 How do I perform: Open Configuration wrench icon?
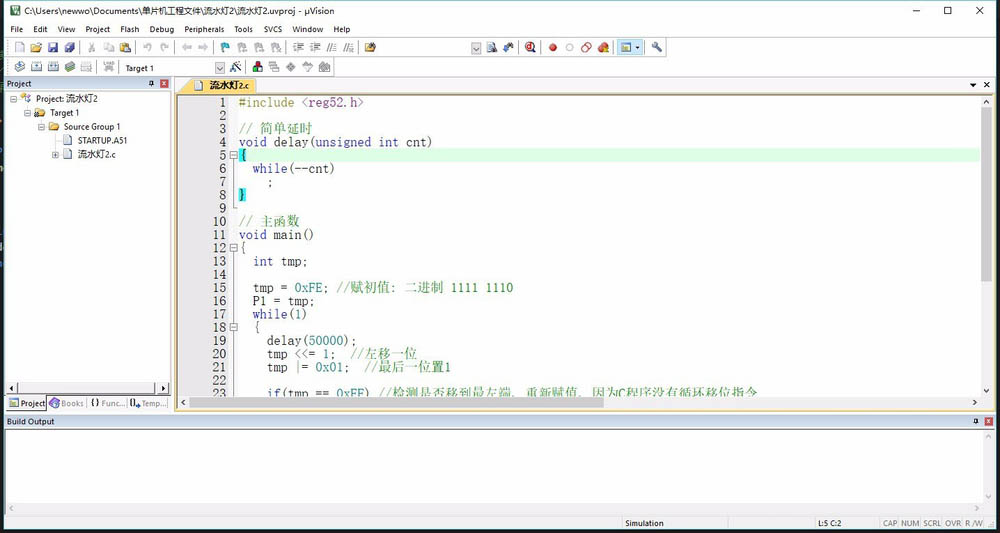(656, 47)
